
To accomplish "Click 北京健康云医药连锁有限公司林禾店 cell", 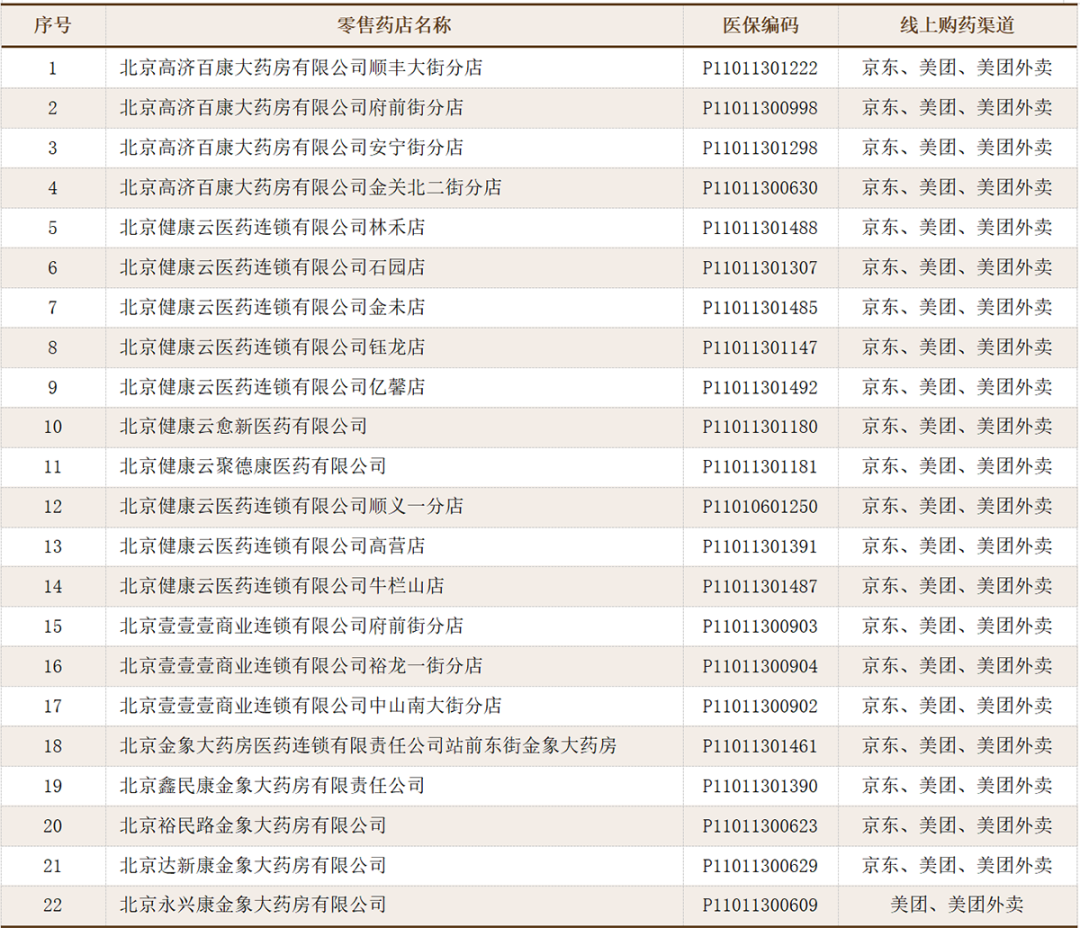I will pos(272,228).
